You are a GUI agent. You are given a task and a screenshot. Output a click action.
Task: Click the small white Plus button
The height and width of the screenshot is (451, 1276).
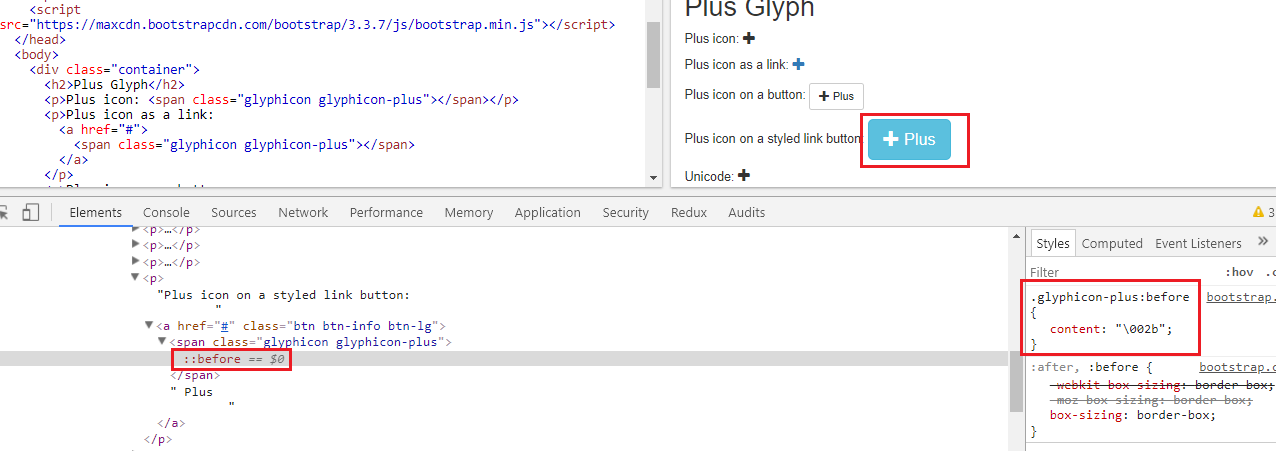[x=836, y=96]
